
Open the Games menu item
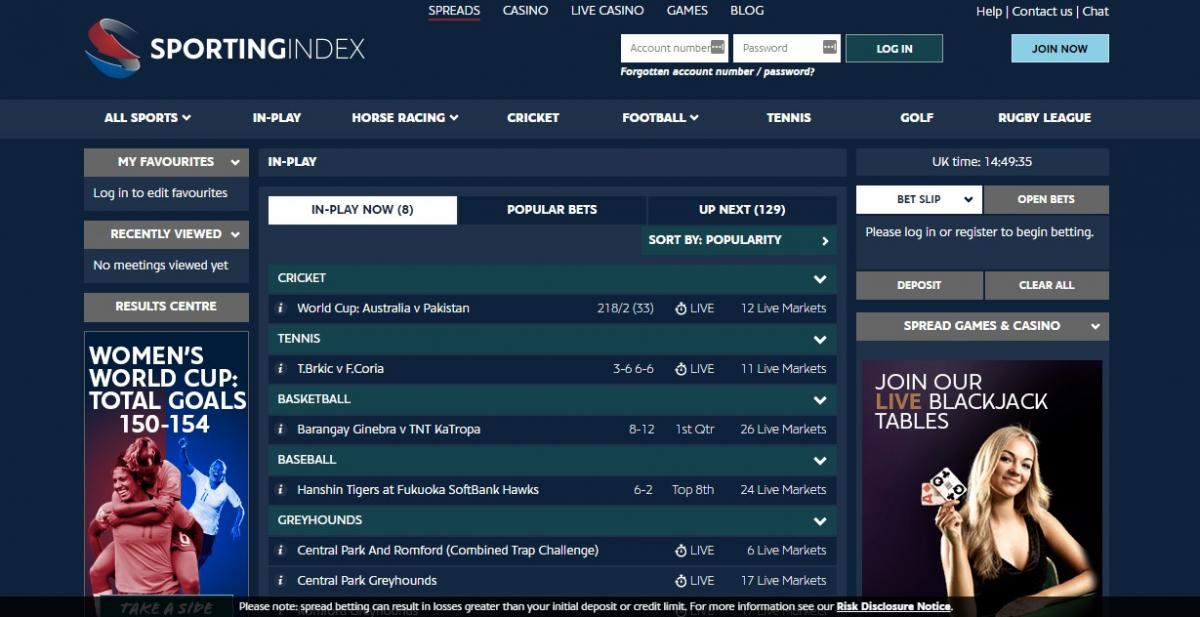tap(687, 11)
